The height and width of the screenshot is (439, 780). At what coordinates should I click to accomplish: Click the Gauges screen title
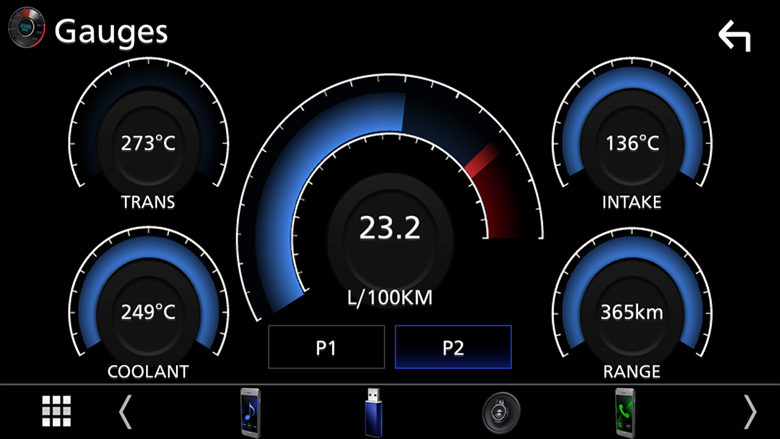[111, 31]
